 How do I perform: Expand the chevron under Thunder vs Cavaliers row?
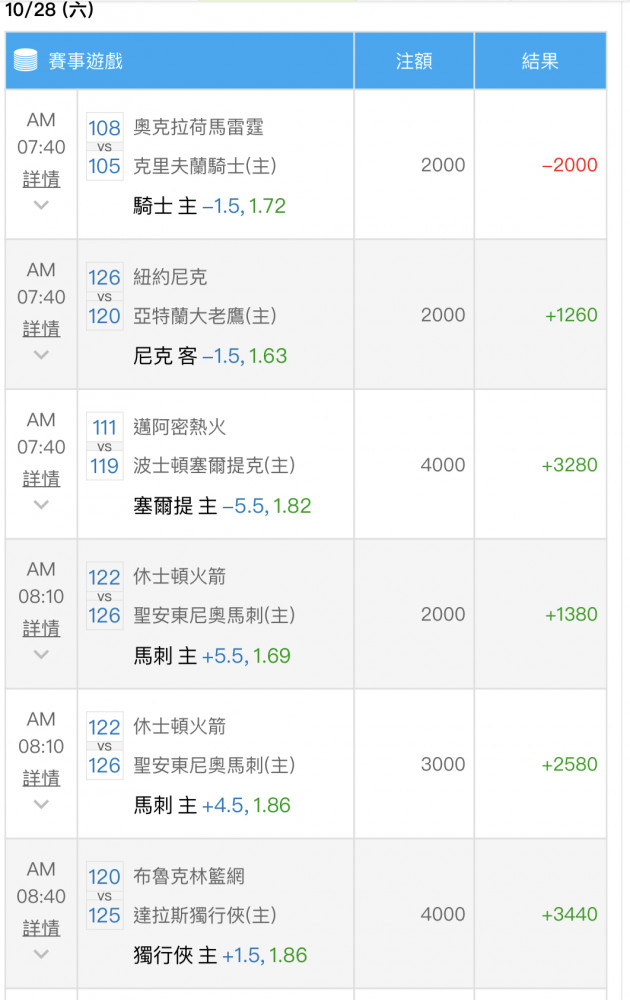point(41,205)
